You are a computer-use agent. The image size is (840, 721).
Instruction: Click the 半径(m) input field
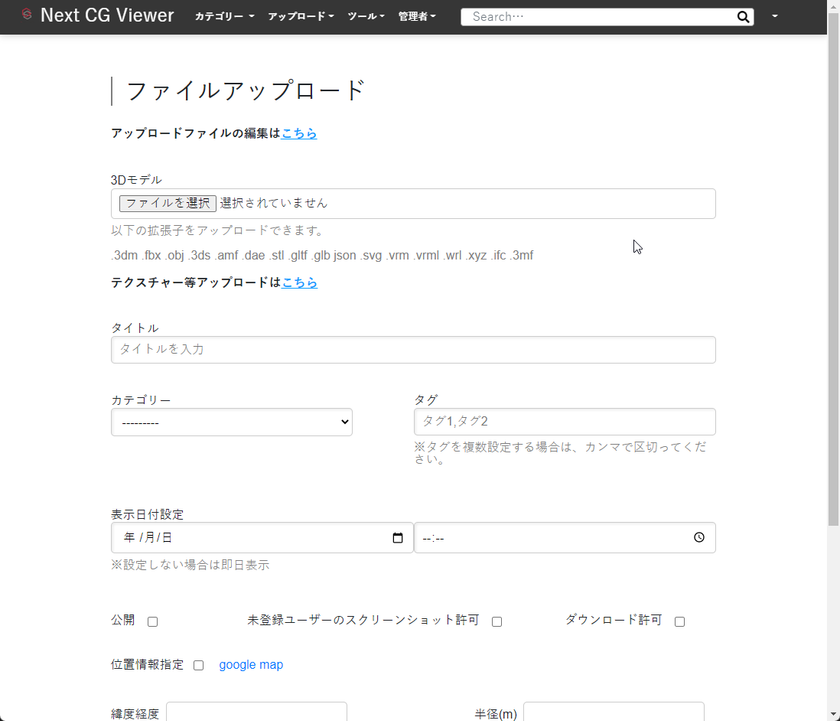(613, 712)
